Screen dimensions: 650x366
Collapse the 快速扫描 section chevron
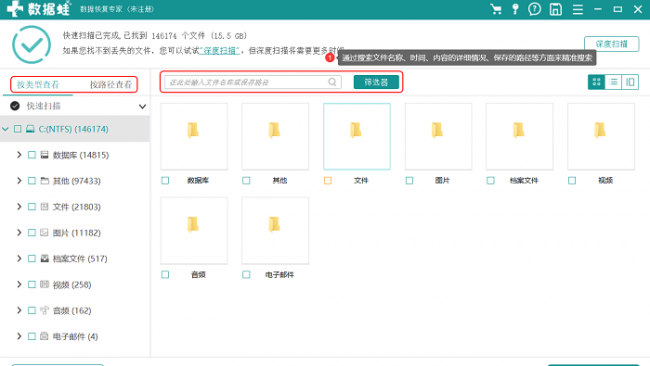[x=142, y=107]
